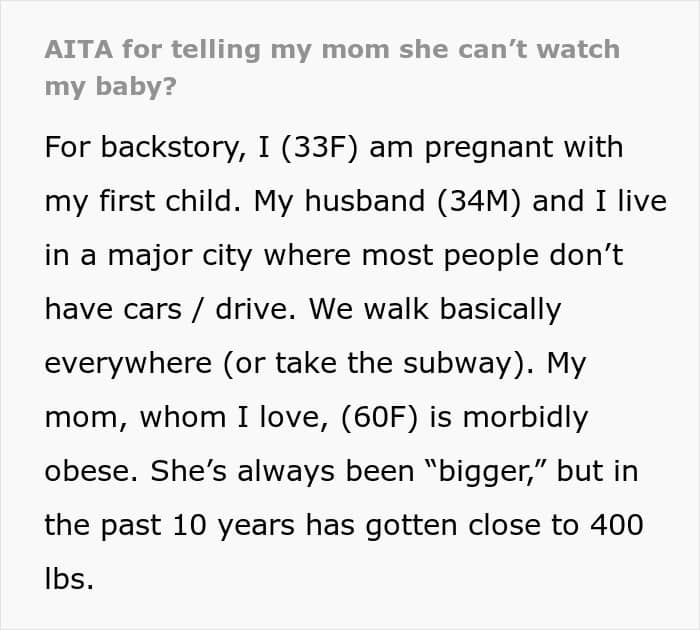Click the phrase 'major city' in the paragraph
This screenshot has height=630, width=700.
(x=180, y=256)
